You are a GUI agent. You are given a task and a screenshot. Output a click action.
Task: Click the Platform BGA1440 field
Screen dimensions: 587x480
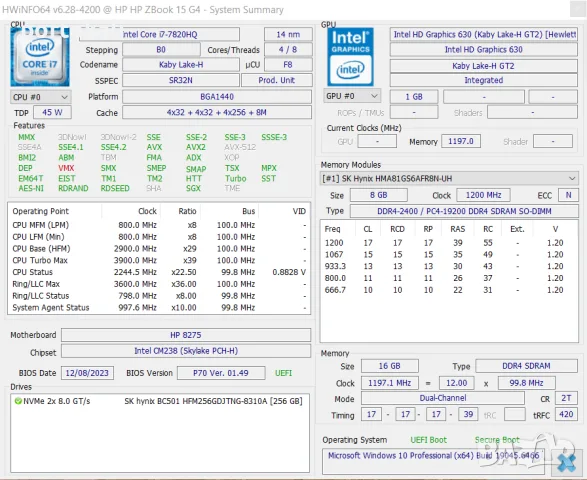[x=217, y=97]
